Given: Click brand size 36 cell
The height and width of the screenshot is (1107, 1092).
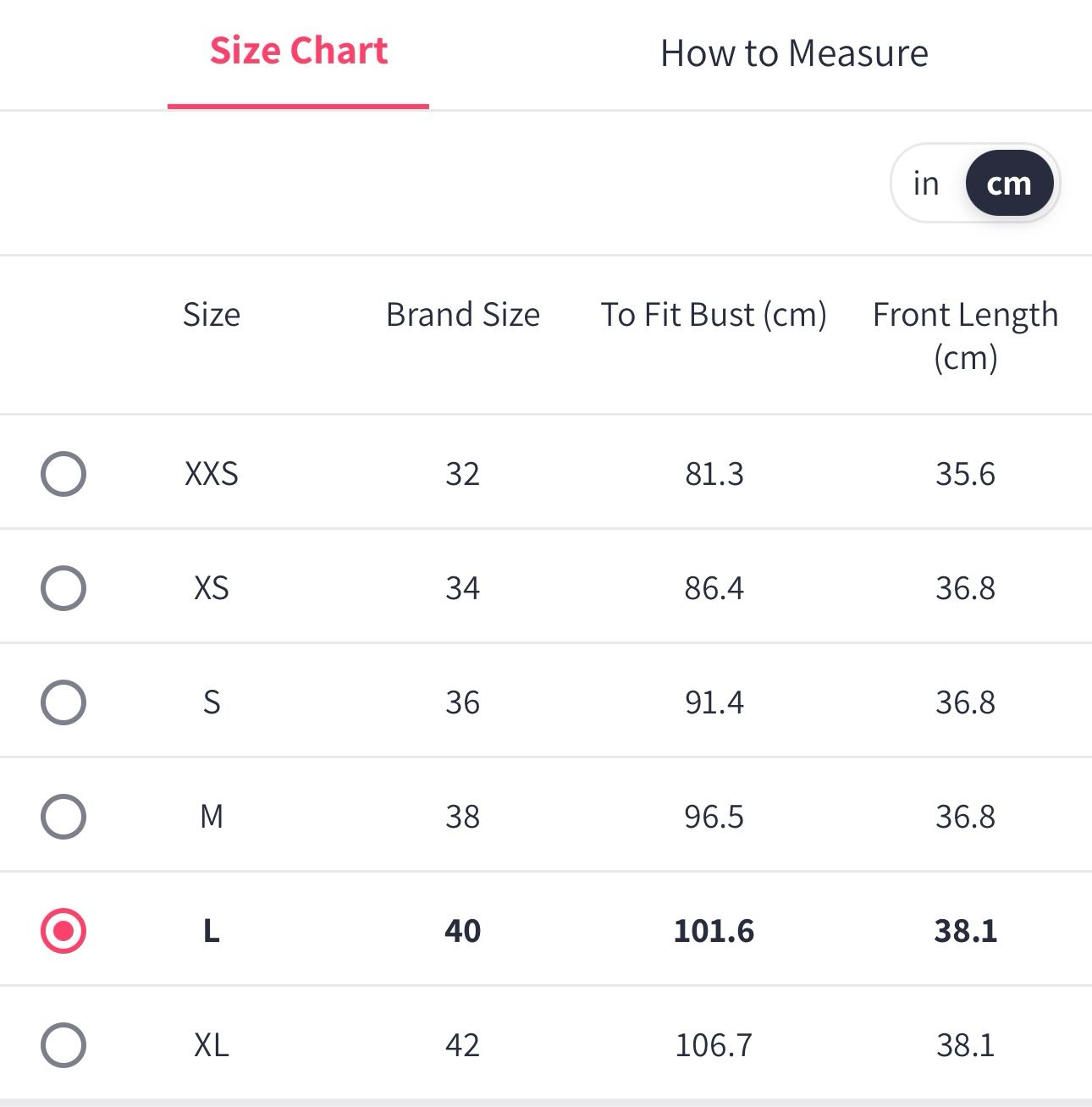Looking at the screenshot, I should point(462,702).
